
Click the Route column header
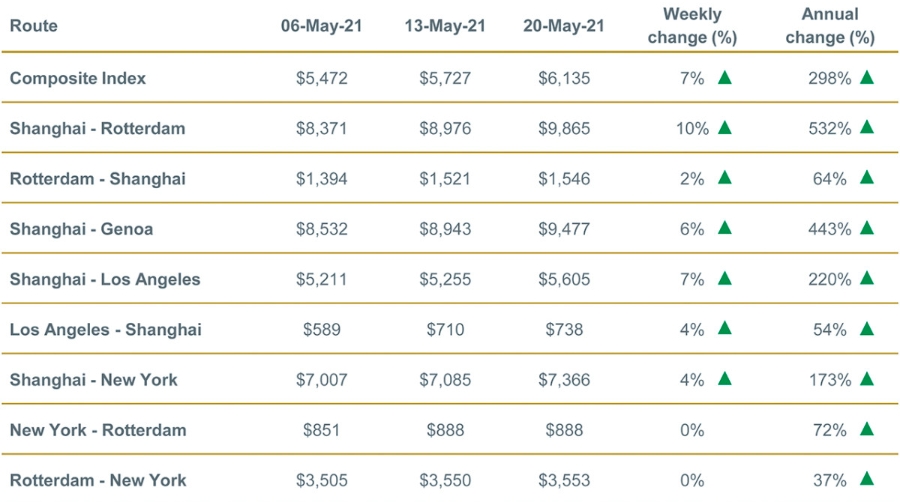(34, 26)
